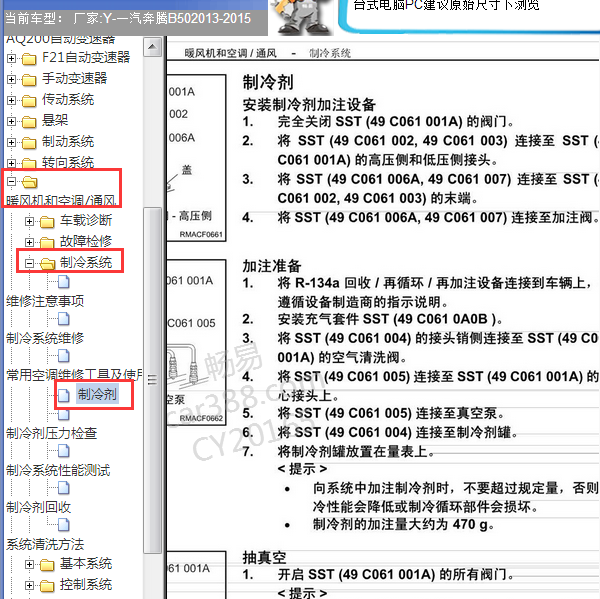The height and width of the screenshot is (599, 600).
Task: Expand the 车载诊断 tree node
Action: [29, 221]
